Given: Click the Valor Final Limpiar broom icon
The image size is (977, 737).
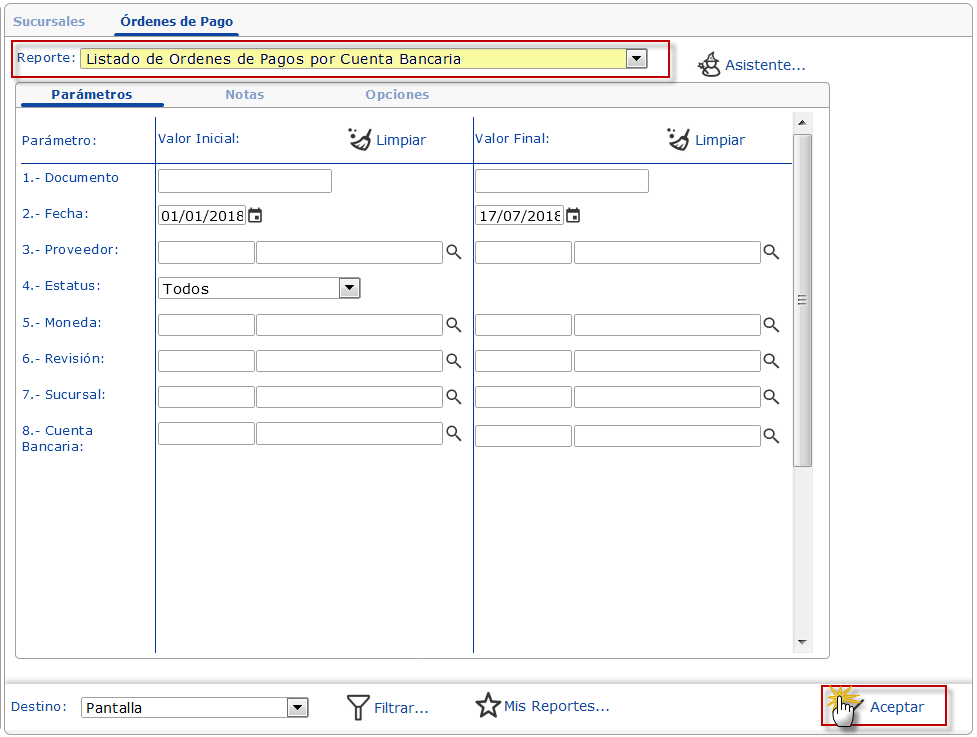Looking at the screenshot, I should click(x=679, y=139).
